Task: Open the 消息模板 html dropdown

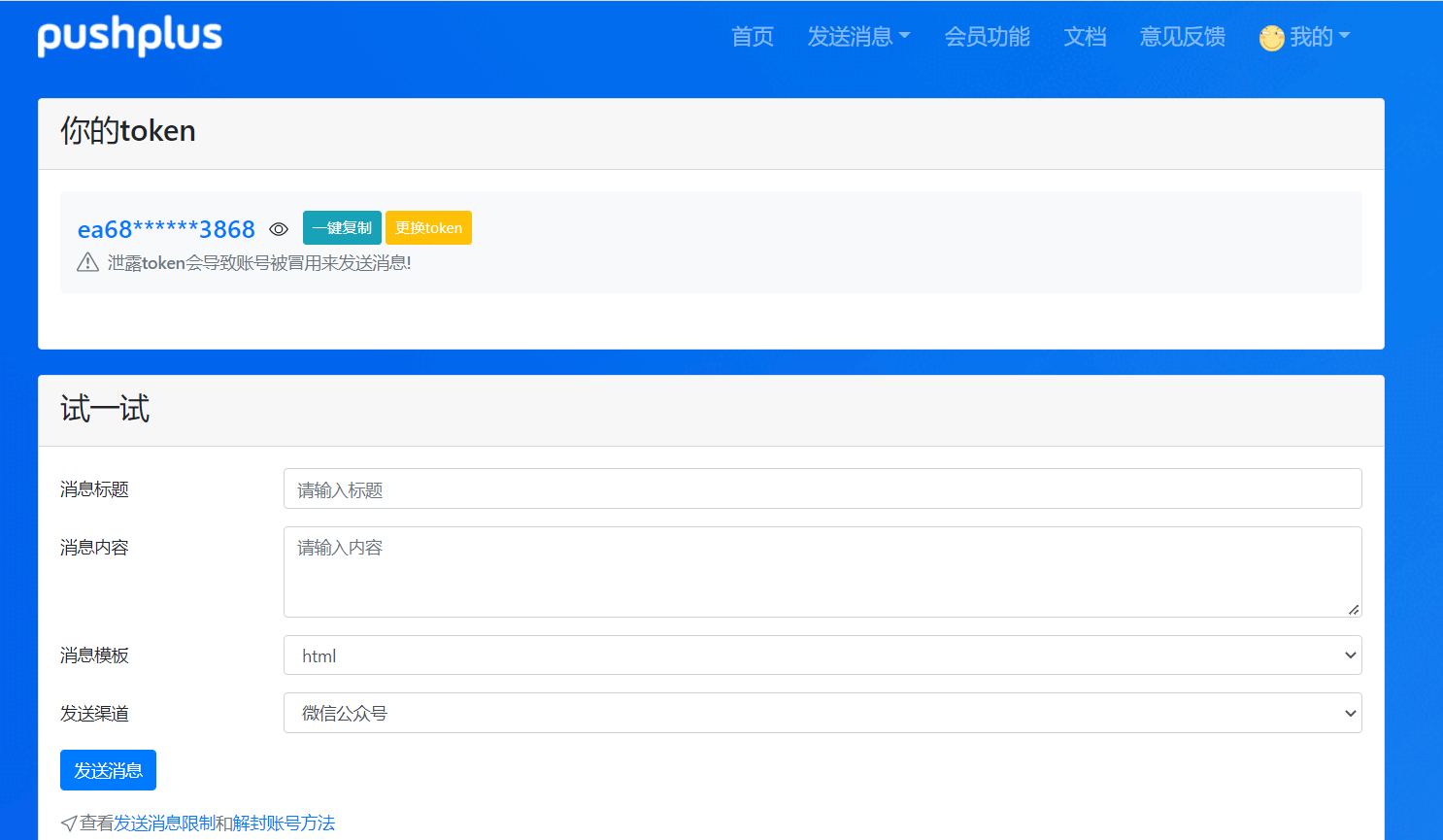Action: (x=822, y=655)
